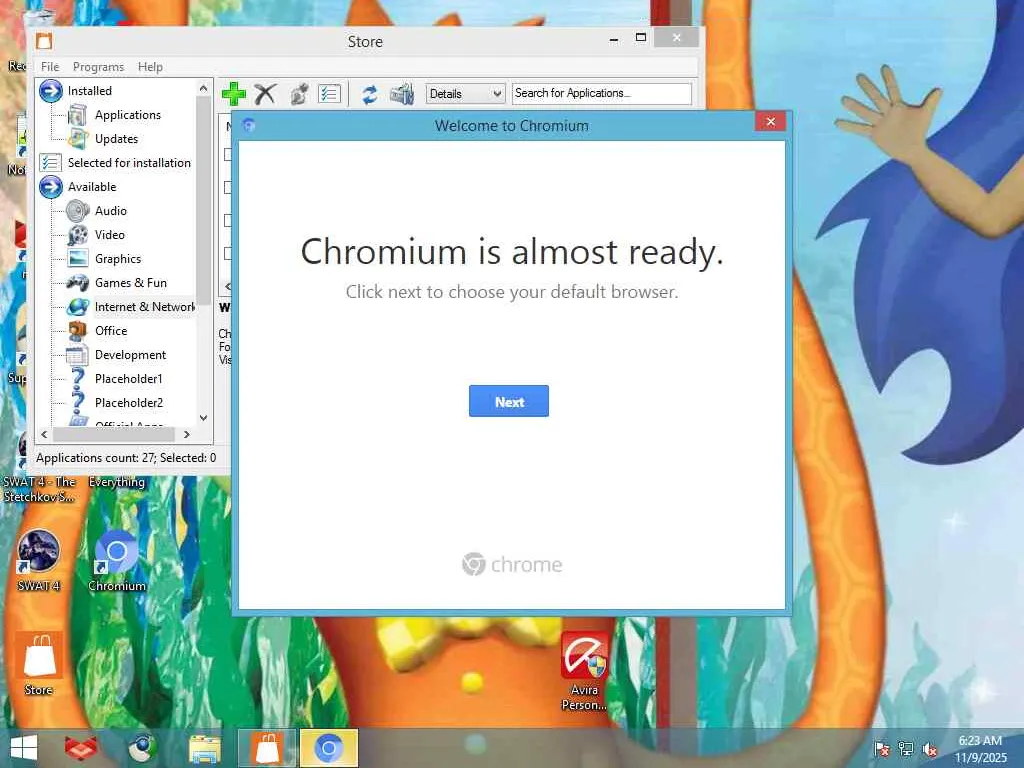
Task: Click the Applications icon under Installed
Action: coord(78,115)
